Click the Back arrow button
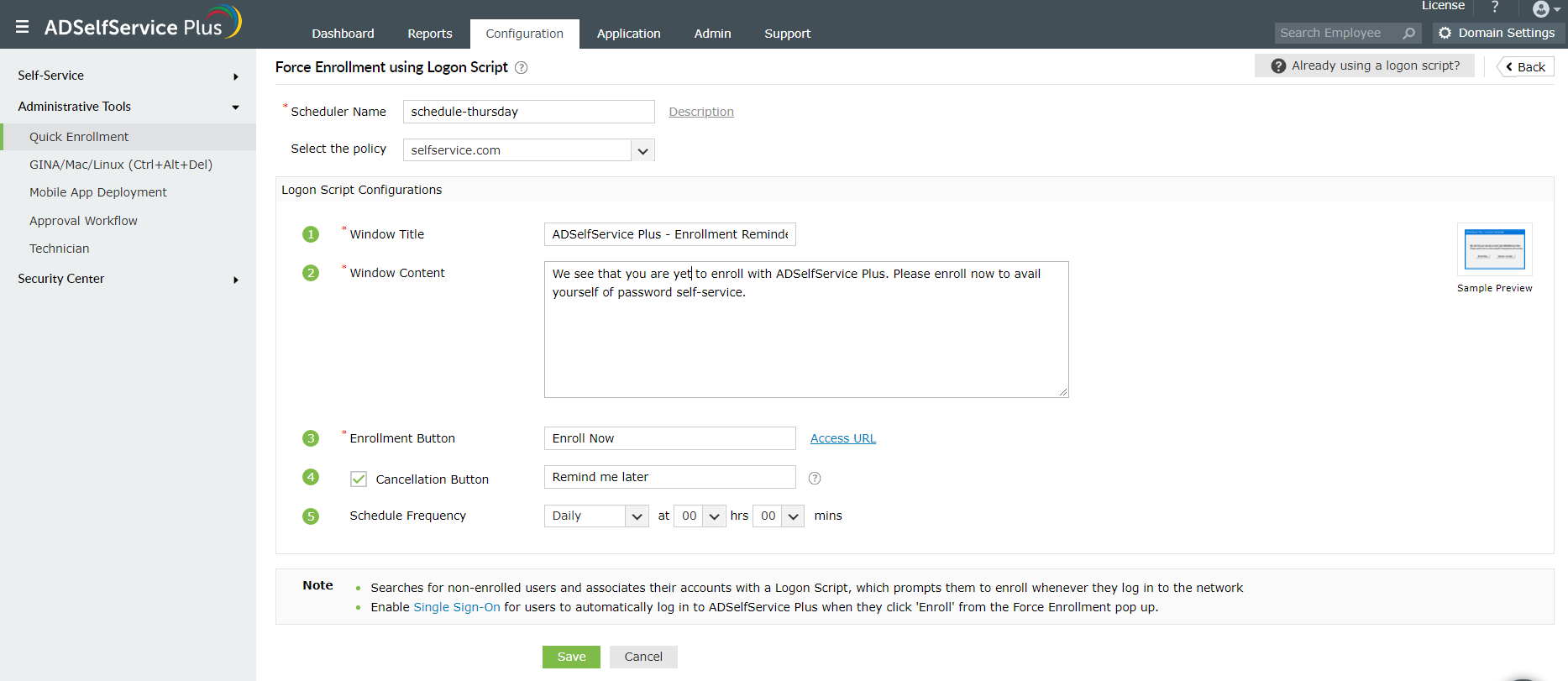 click(x=1526, y=67)
